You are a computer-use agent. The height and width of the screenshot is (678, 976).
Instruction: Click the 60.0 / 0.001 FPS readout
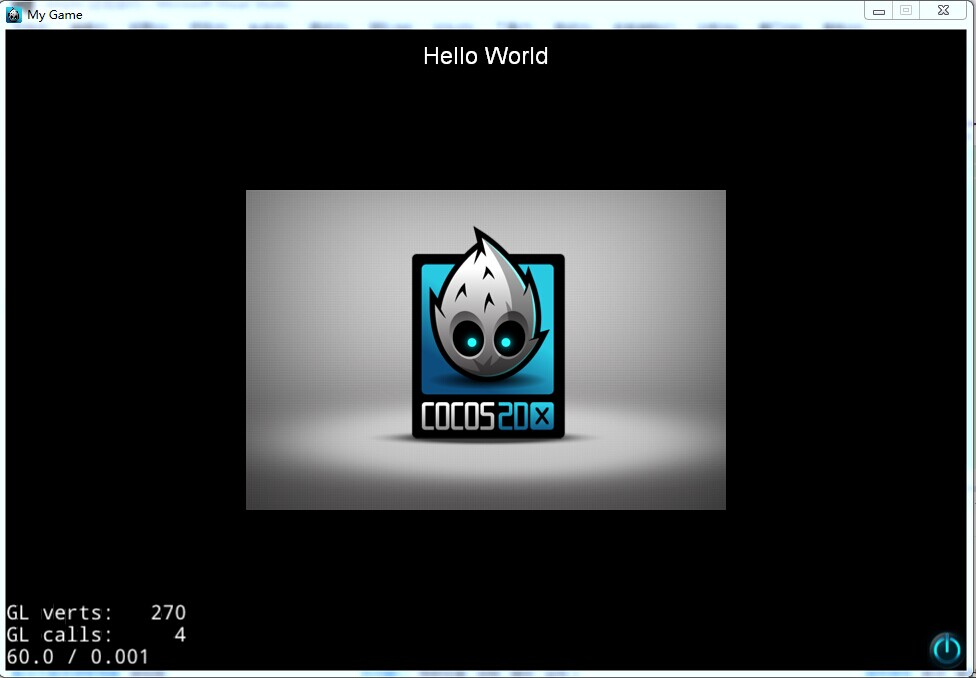point(78,657)
